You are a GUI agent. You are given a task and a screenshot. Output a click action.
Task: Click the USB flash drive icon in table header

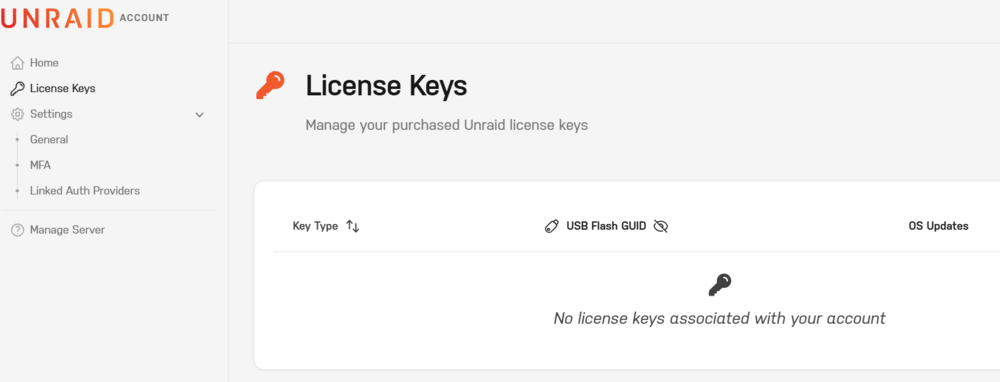click(x=552, y=226)
